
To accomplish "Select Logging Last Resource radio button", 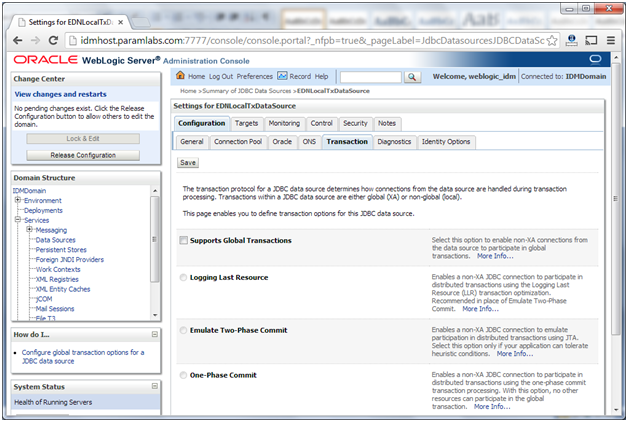I will point(183,277).
